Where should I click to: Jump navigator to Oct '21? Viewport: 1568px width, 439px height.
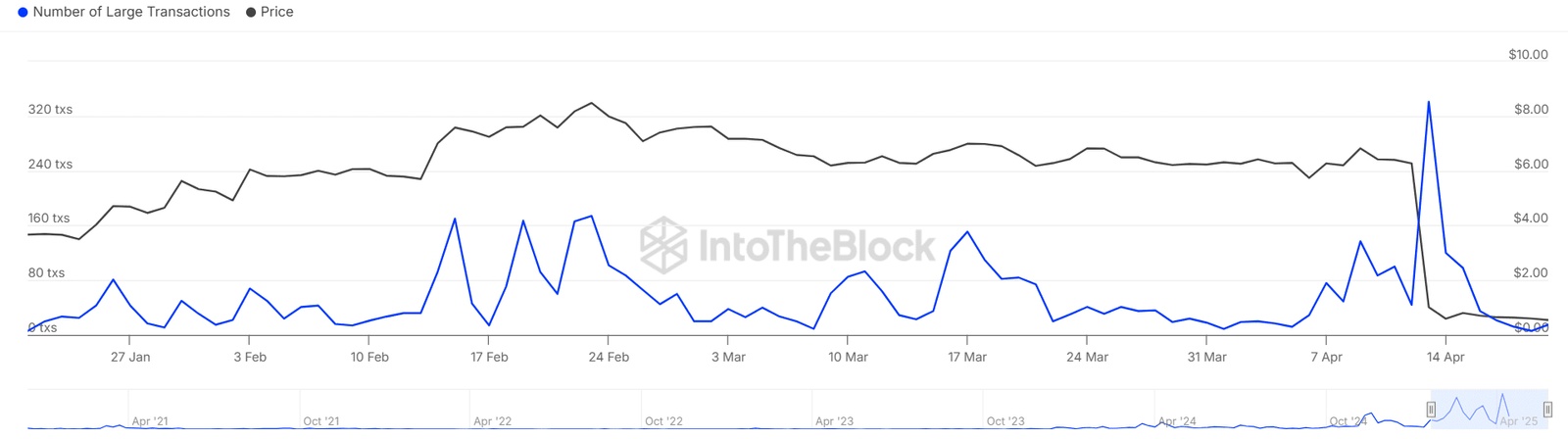pyautogui.click(x=321, y=421)
